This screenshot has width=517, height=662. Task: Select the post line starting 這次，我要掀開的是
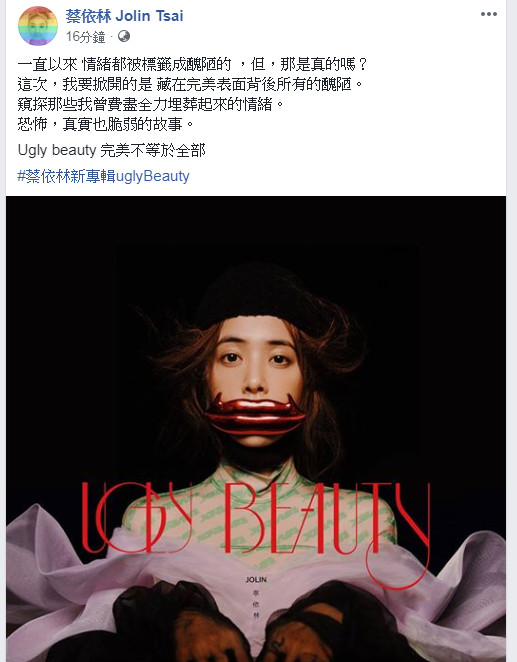pos(190,84)
